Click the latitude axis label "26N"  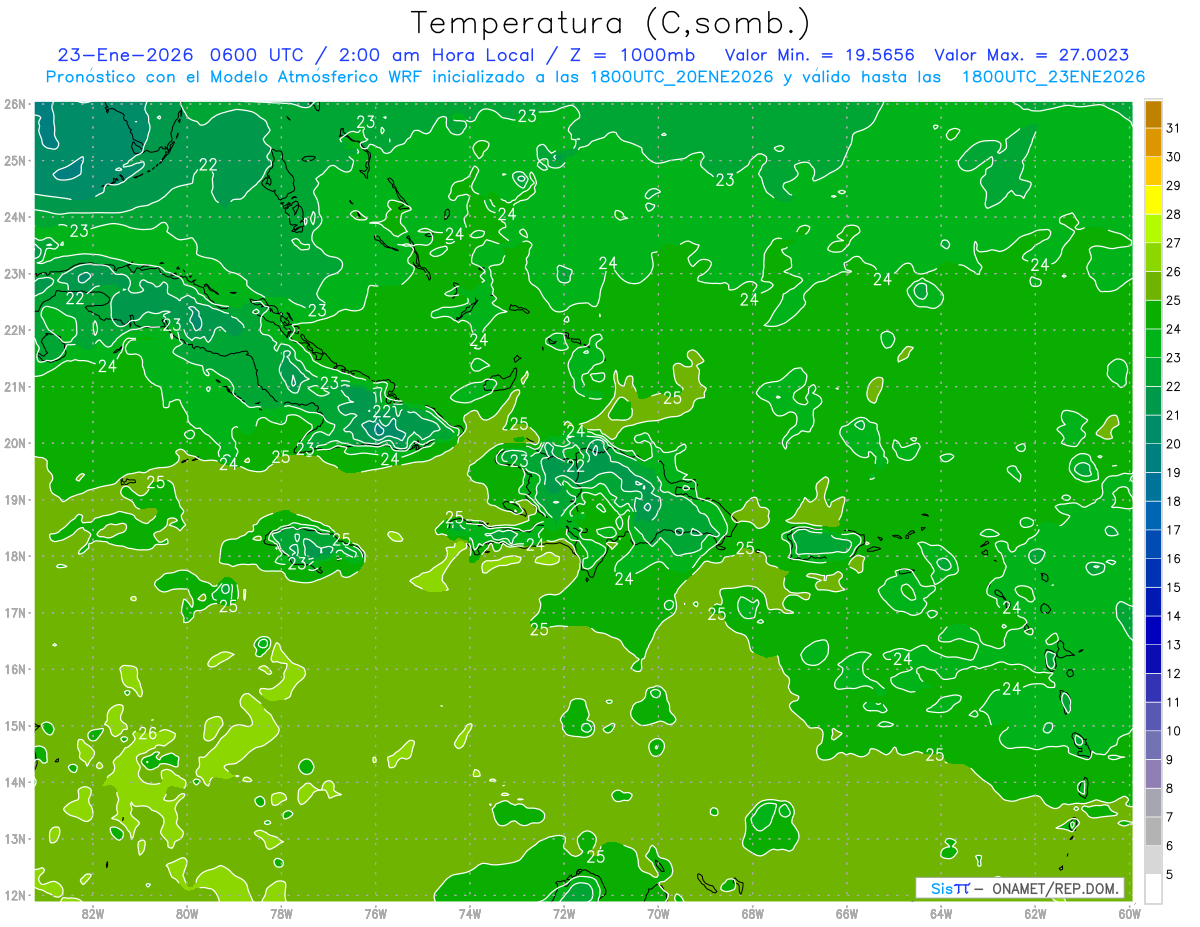pyautogui.click(x=14, y=104)
